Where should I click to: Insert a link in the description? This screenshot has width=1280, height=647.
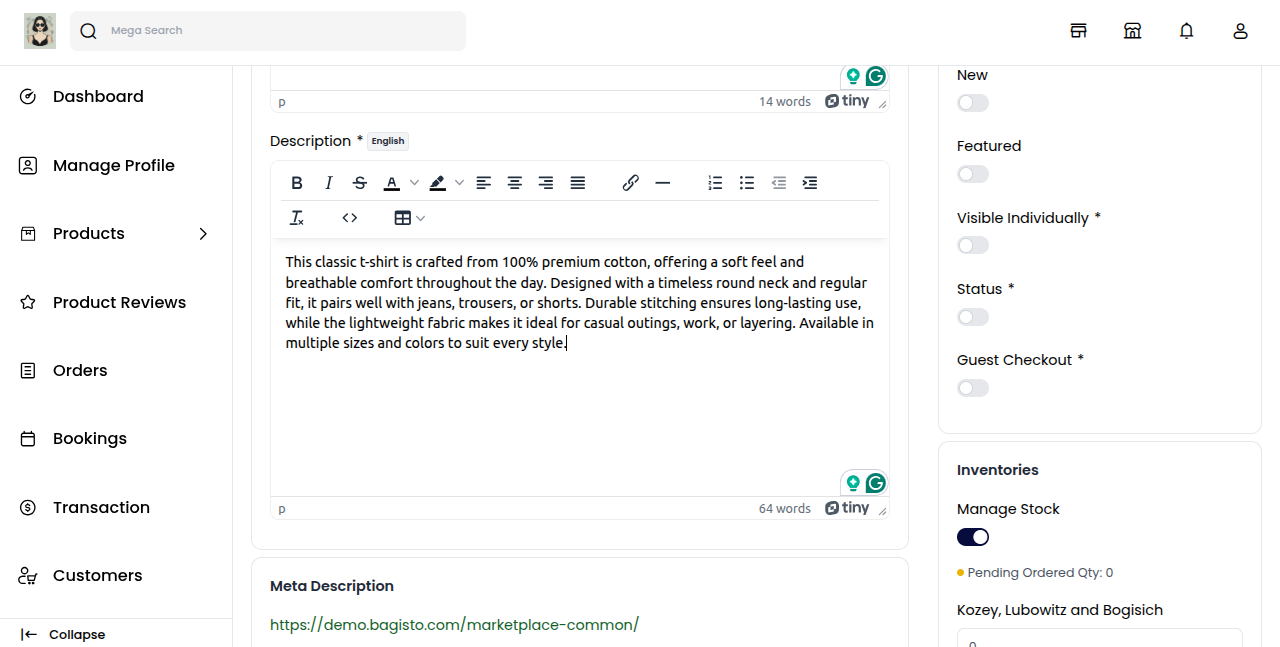click(630, 183)
